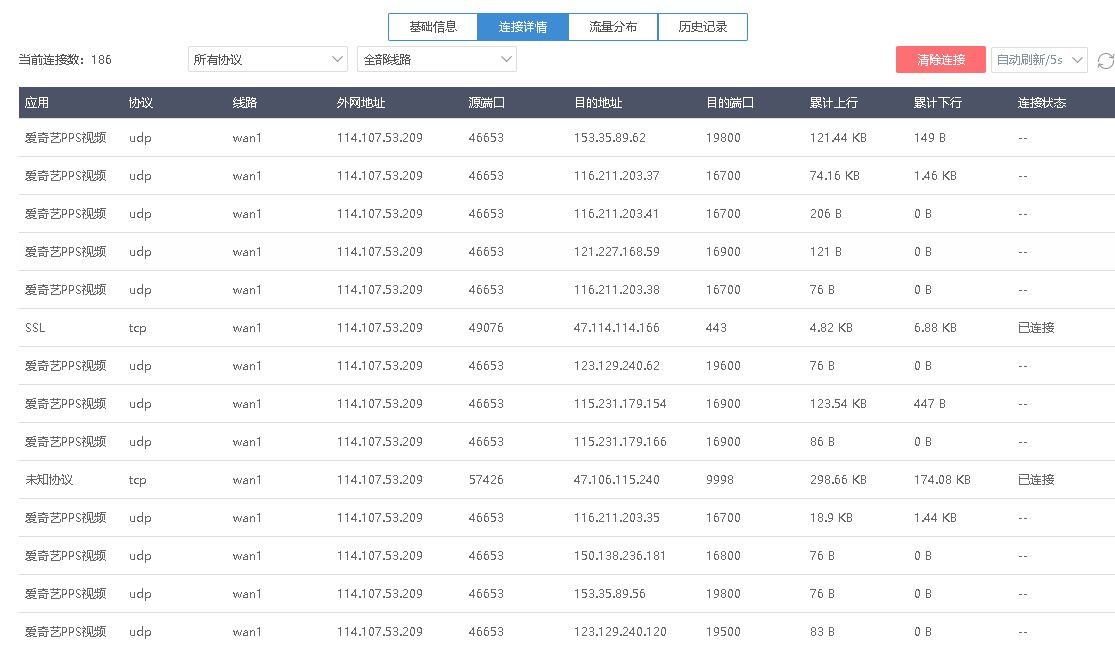Screen dimensions: 1115x649
Task: Click the 未知协议 application cell
Action: [49, 480]
